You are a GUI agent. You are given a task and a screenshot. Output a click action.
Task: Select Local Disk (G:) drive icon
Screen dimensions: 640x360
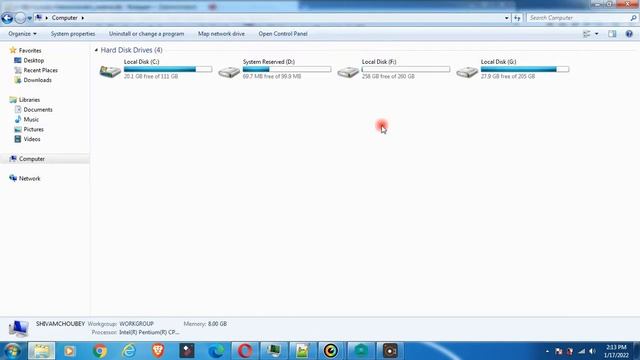[467, 72]
